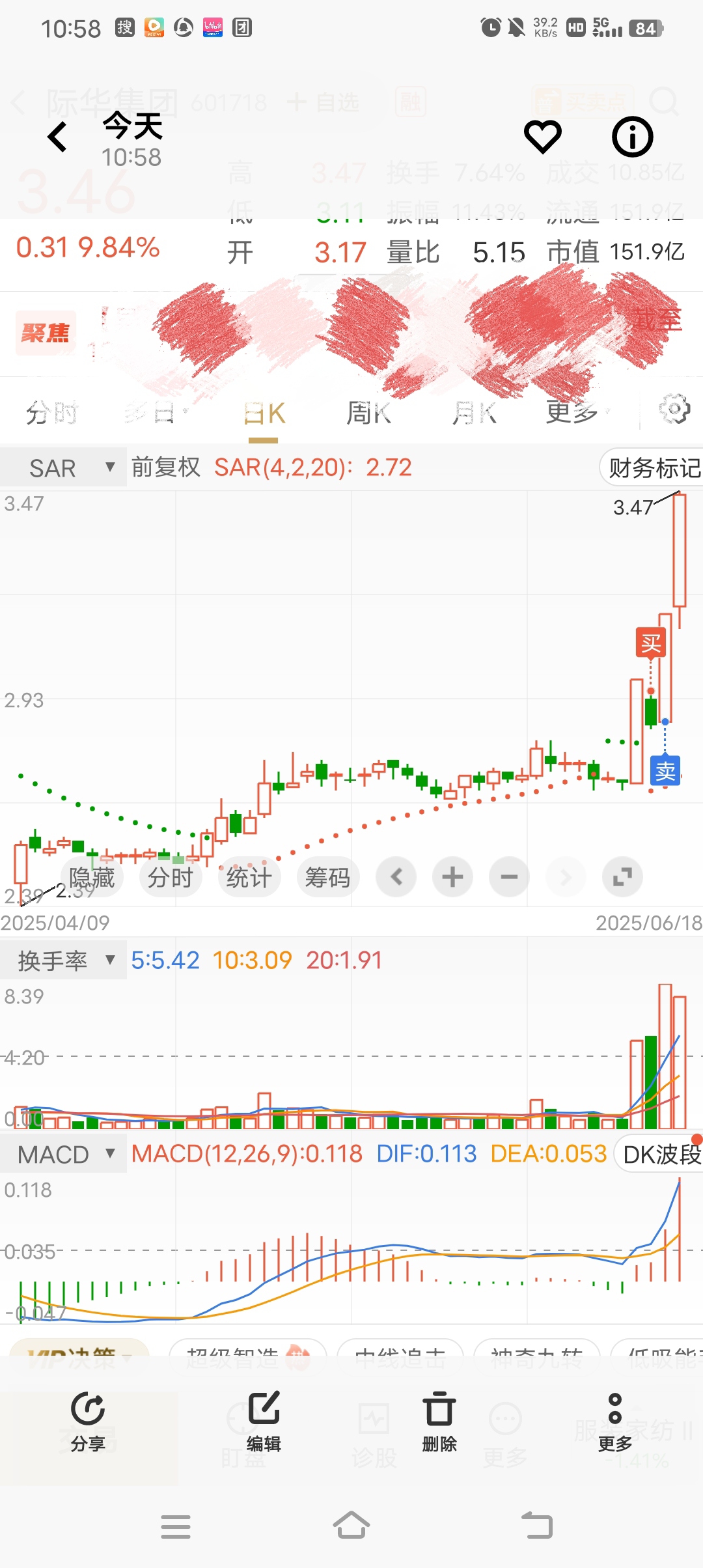Tap the DIF:0.113 value
The height and width of the screenshot is (1568, 703).
pyautogui.click(x=427, y=1154)
